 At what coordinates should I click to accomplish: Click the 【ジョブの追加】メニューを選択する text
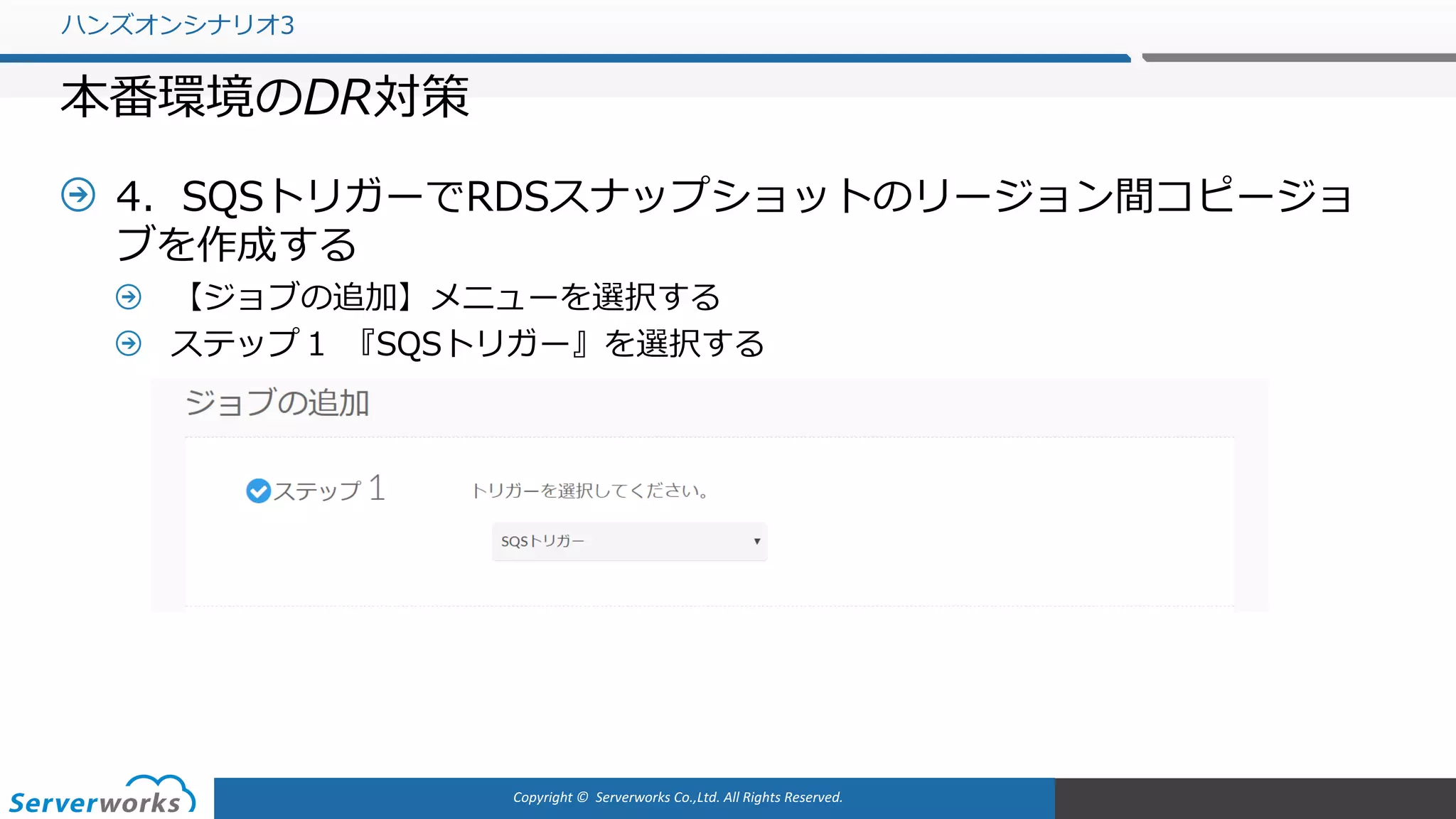pos(447,296)
